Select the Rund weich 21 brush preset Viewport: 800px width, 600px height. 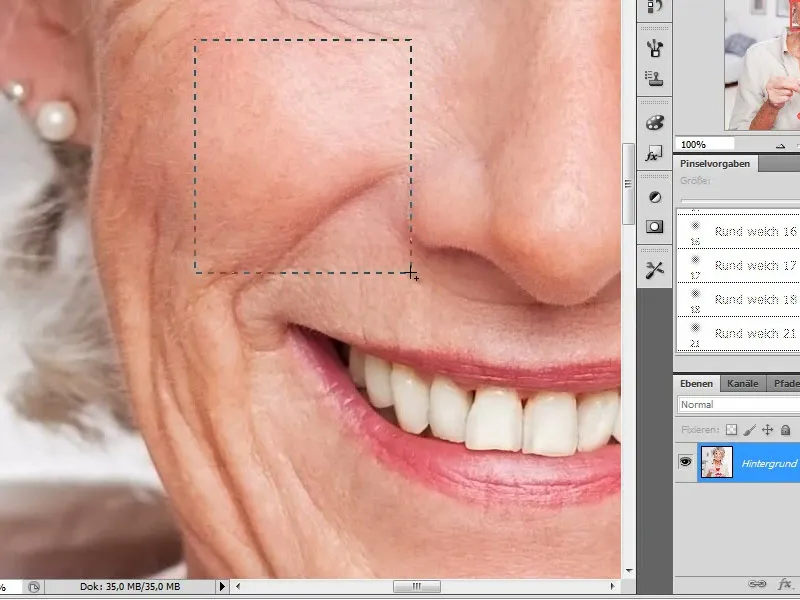[755, 333]
